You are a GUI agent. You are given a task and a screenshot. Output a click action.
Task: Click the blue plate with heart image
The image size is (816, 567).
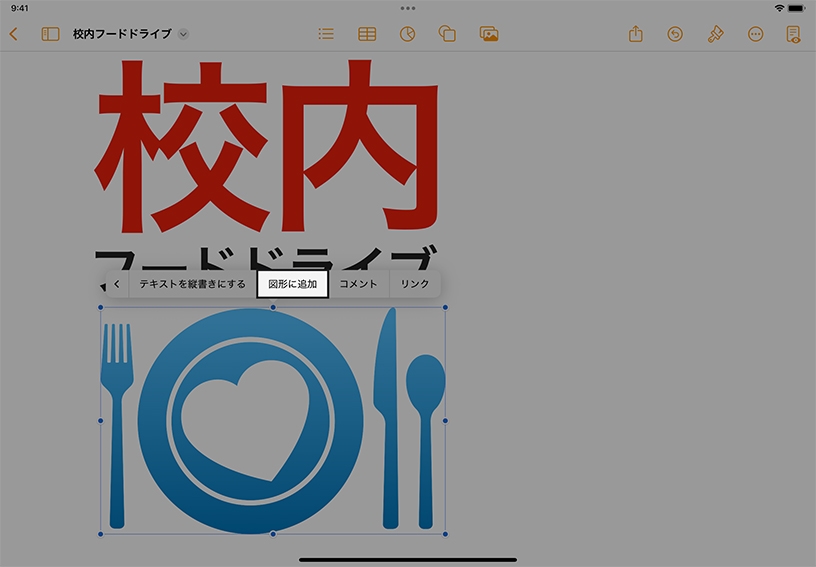[x=250, y=420]
